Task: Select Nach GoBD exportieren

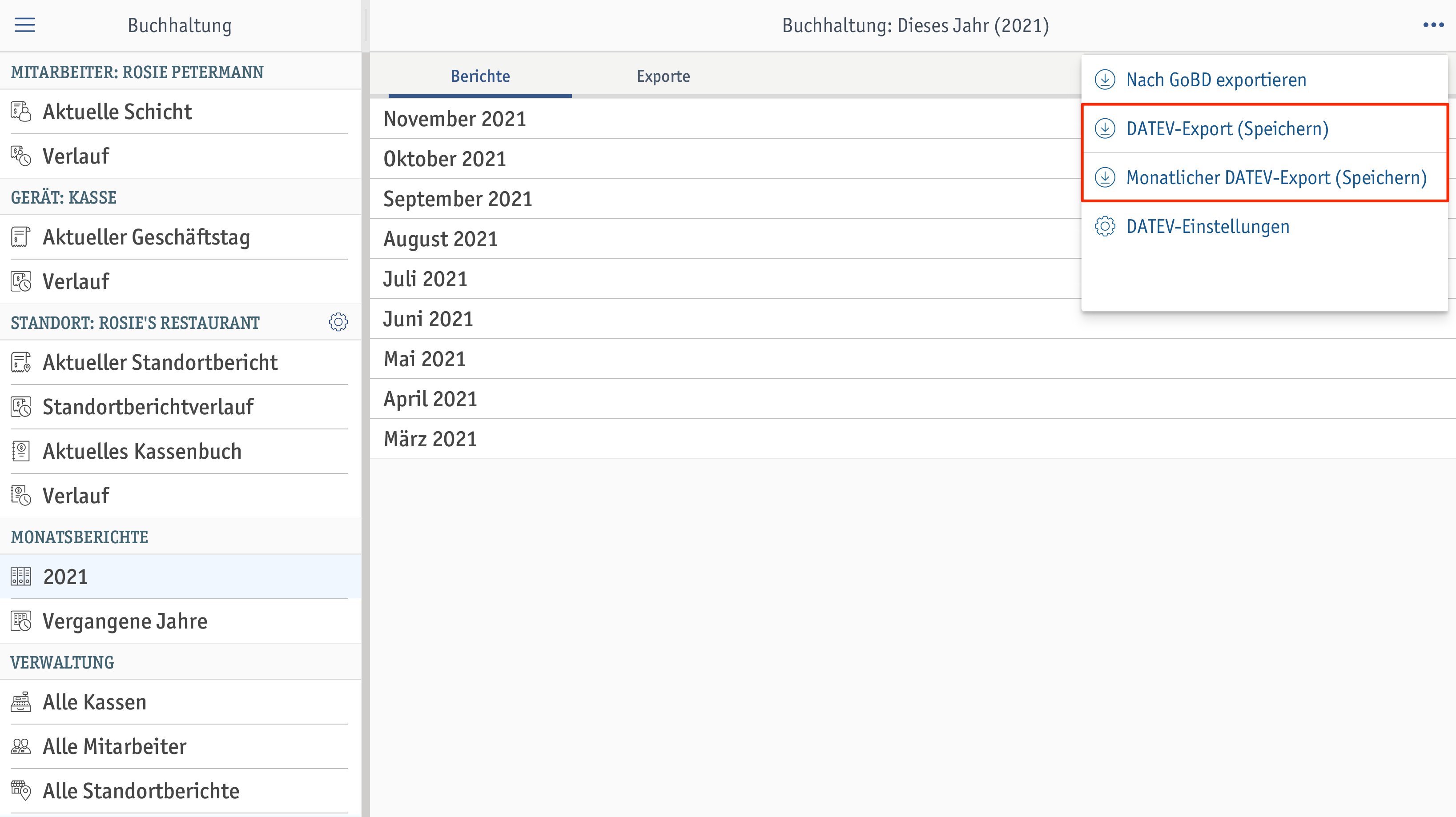Action: pyautogui.click(x=1264, y=80)
